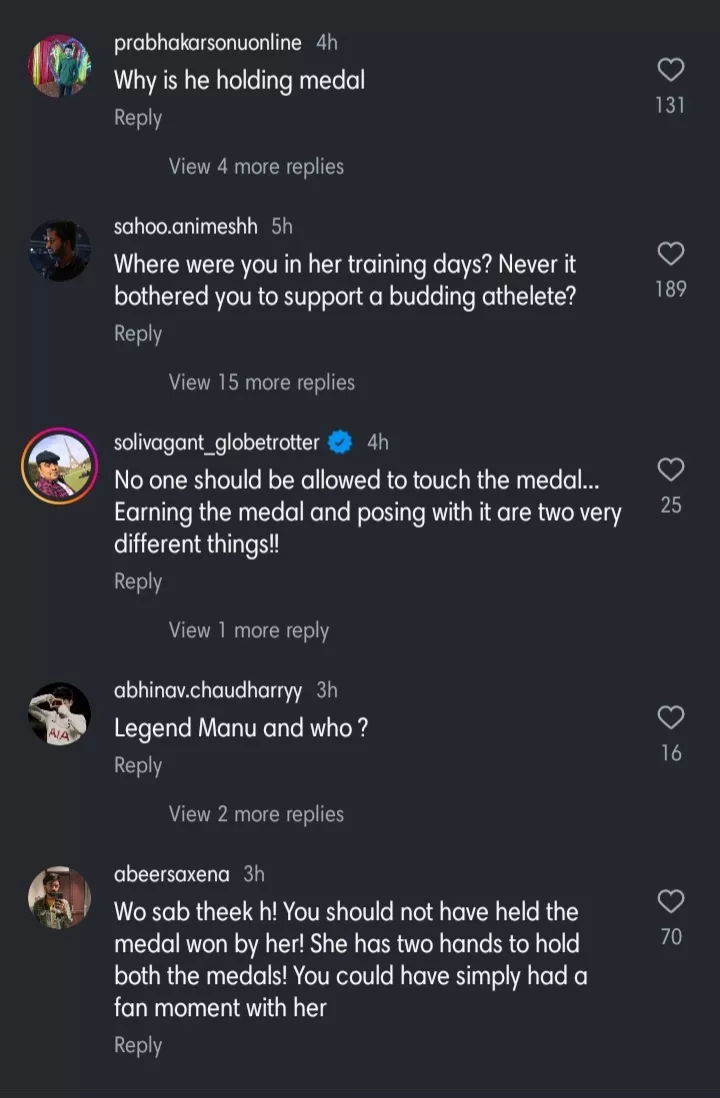Reply to the 'Why is he holding medal' comment
Viewport: 720px width, 1098px height.
(x=138, y=118)
